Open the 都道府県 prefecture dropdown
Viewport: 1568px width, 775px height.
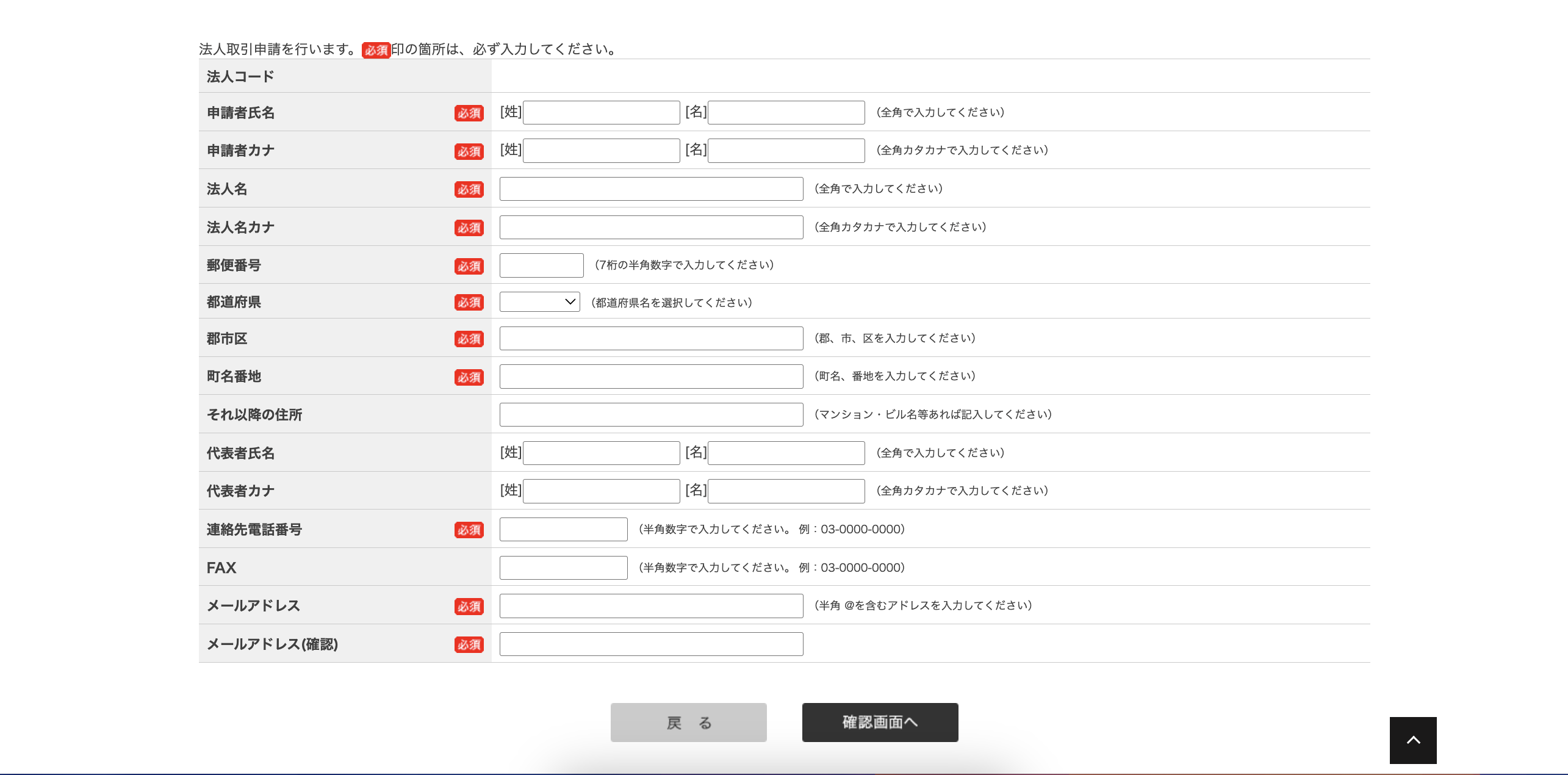tap(539, 301)
